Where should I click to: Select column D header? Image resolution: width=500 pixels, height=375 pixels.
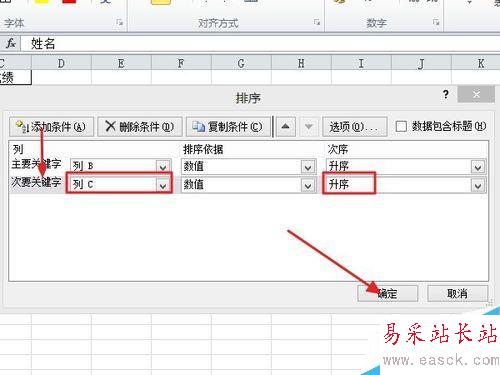(61, 63)
